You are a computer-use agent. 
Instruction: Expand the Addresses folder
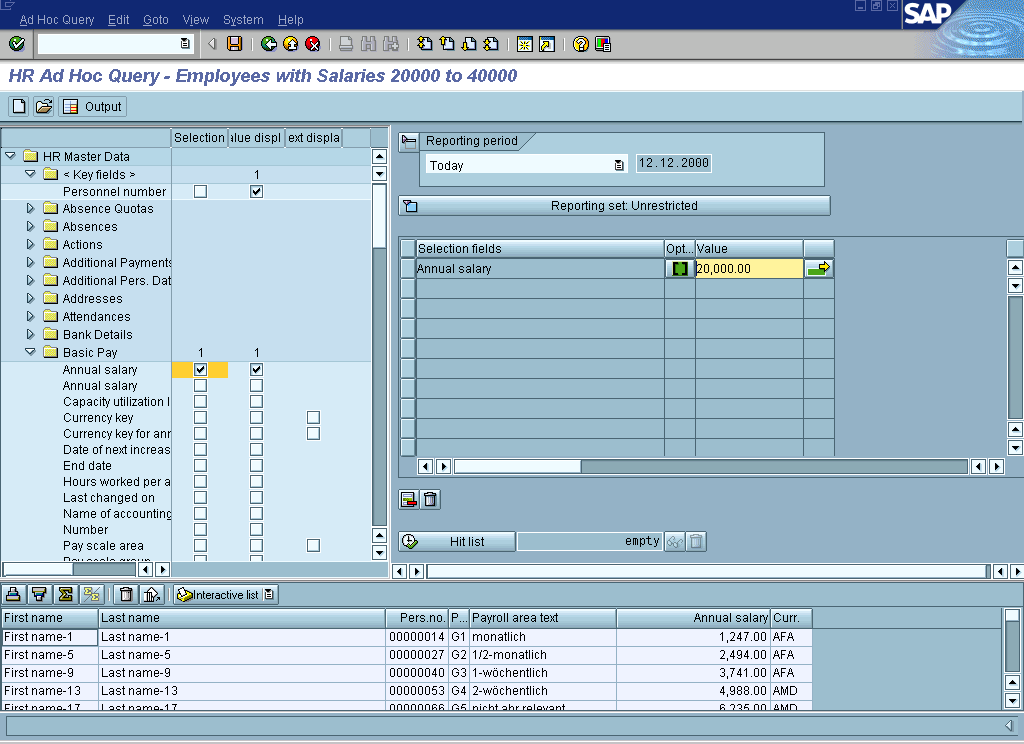click(30, 299)
